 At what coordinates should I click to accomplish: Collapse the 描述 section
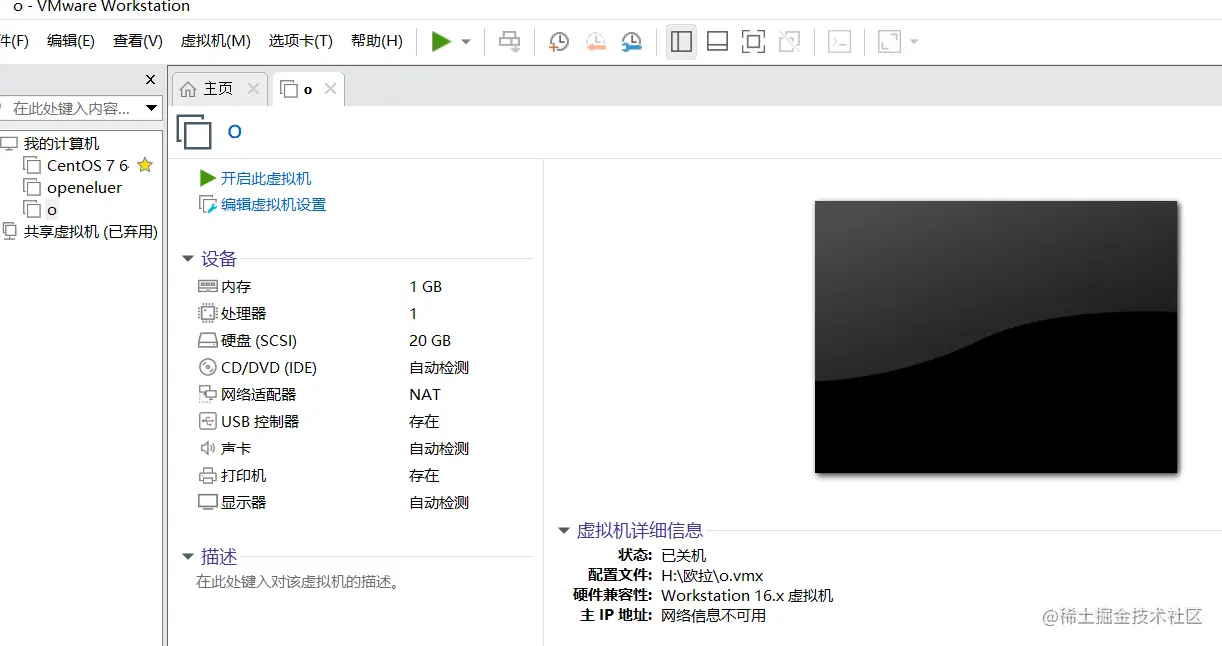[188, 557]
